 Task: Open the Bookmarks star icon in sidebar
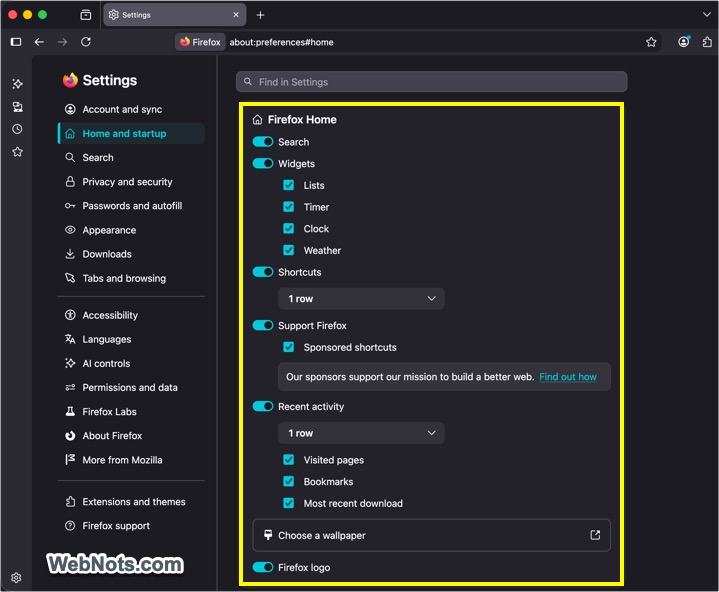(17, 151)
